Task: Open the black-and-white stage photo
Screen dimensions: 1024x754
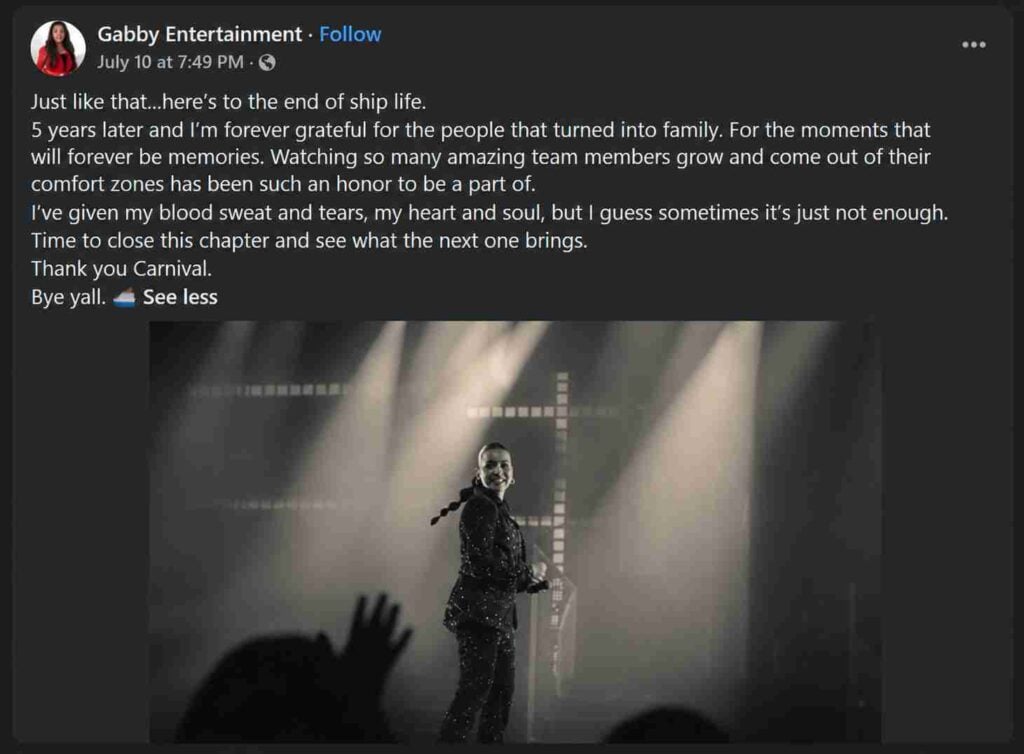Action: (x=515, y=531)
